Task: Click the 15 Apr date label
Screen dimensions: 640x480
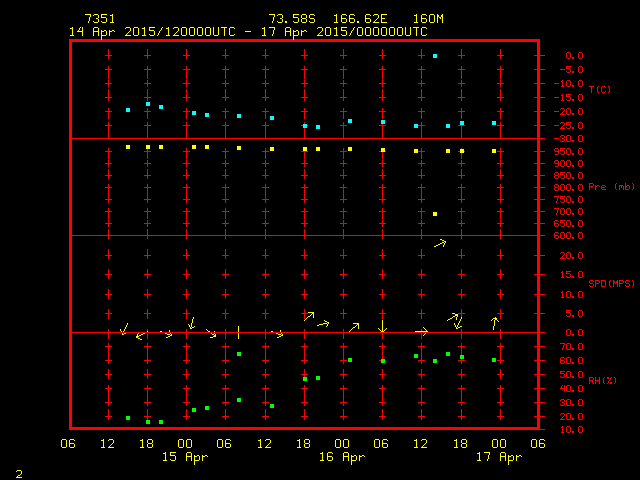Action: tap(185, 457)
